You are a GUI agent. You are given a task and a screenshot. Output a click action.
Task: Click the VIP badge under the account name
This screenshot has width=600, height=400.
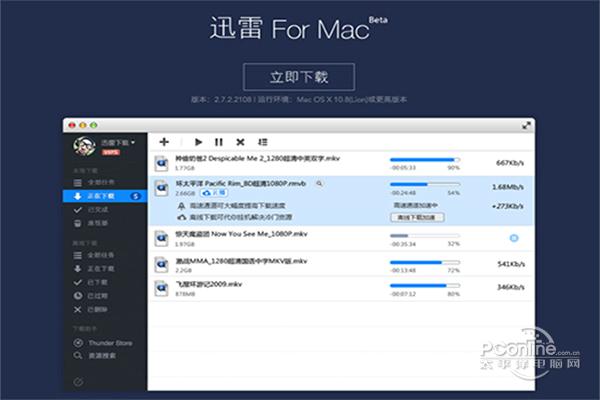pos(111,152)
